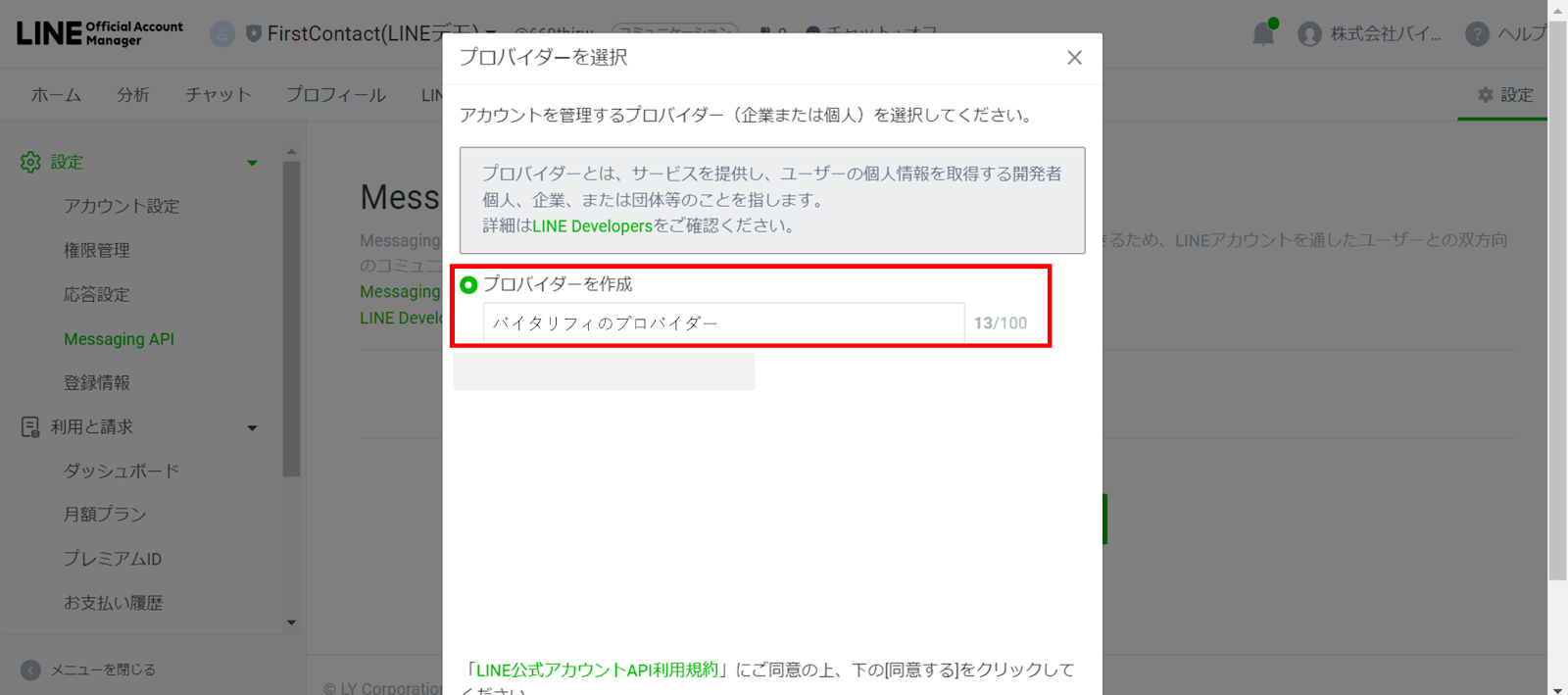Open Dashboard in sidebar

click(x=122, y=472)
